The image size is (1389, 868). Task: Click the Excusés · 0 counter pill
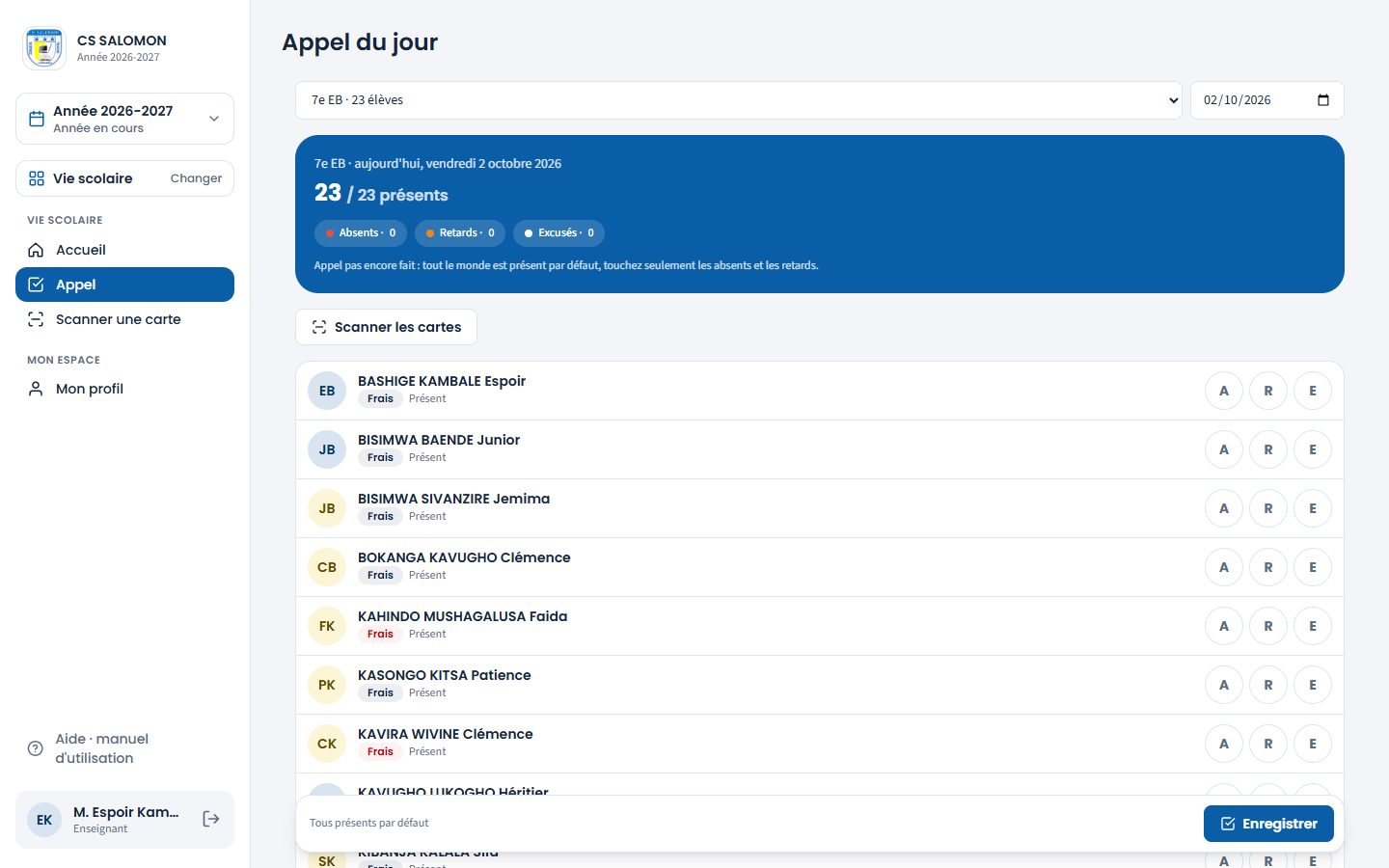(x=559, y=233)
